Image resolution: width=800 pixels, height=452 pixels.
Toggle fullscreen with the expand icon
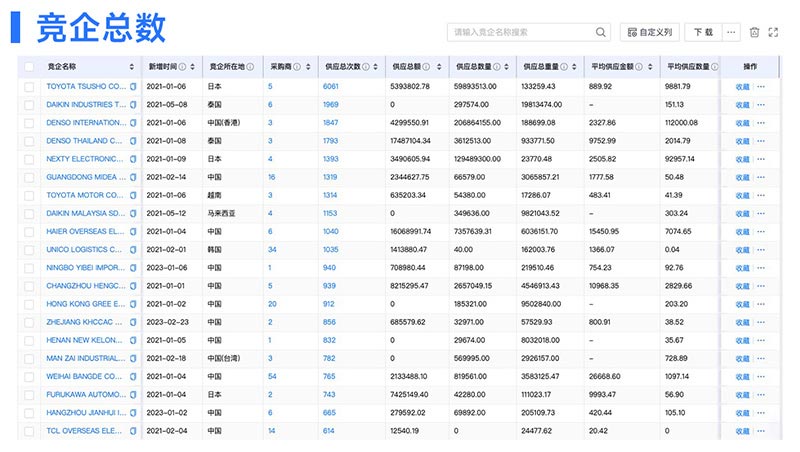(x=773, y=32)
